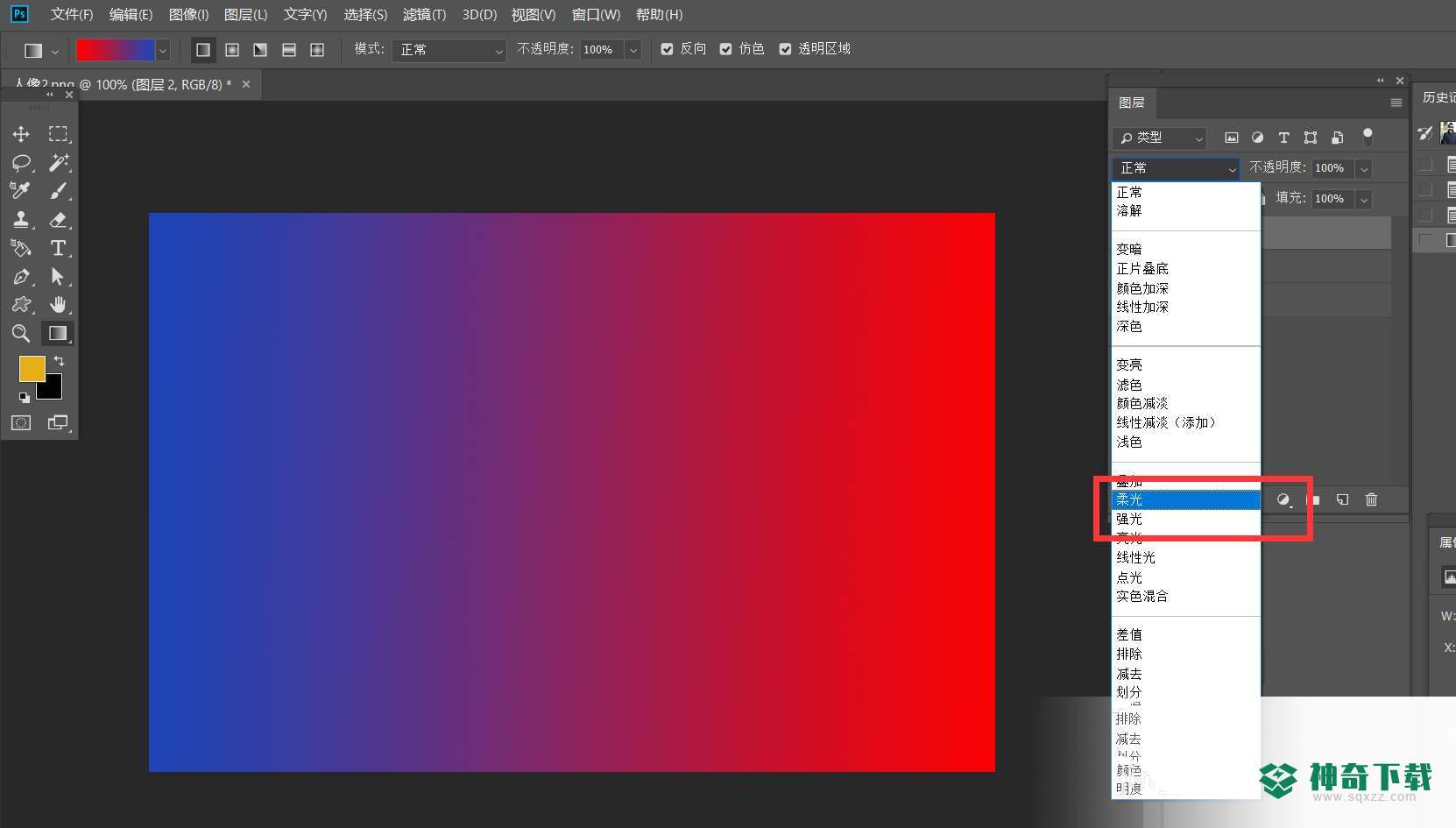Change the screen mode

coord(58,422)
